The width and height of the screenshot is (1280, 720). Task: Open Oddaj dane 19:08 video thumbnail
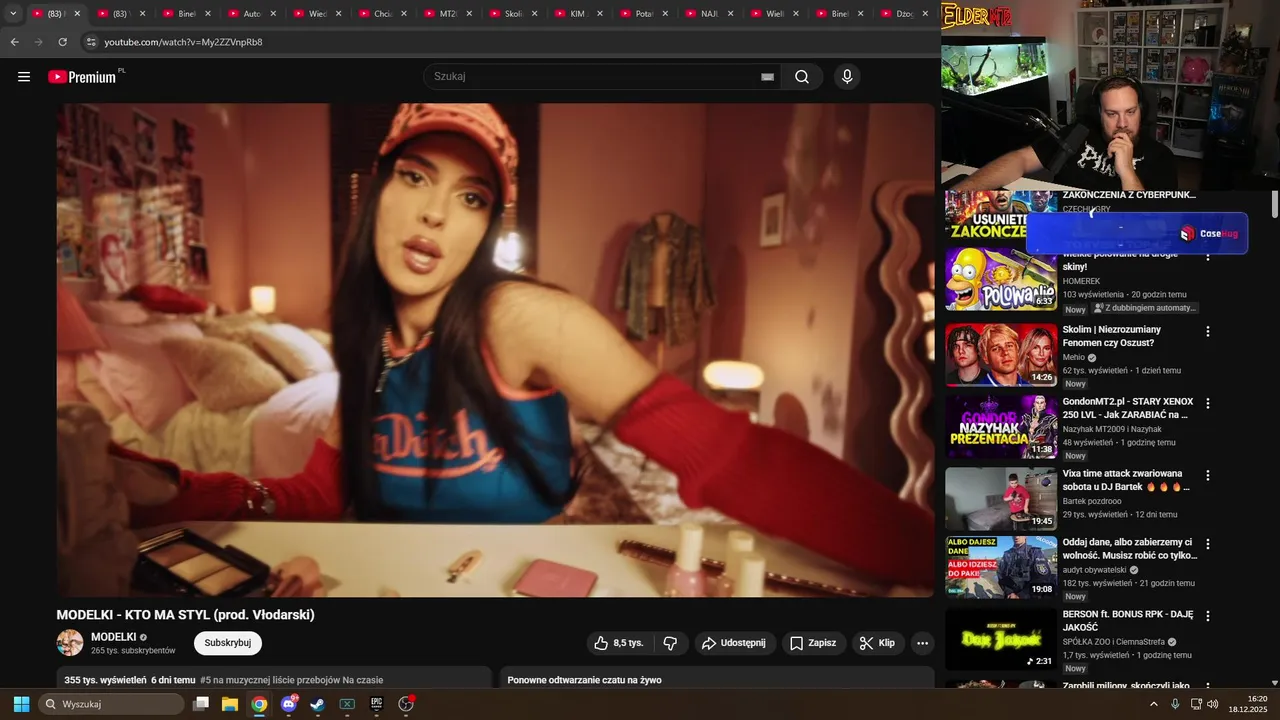pyautogui.click(x=1001, y=568)
